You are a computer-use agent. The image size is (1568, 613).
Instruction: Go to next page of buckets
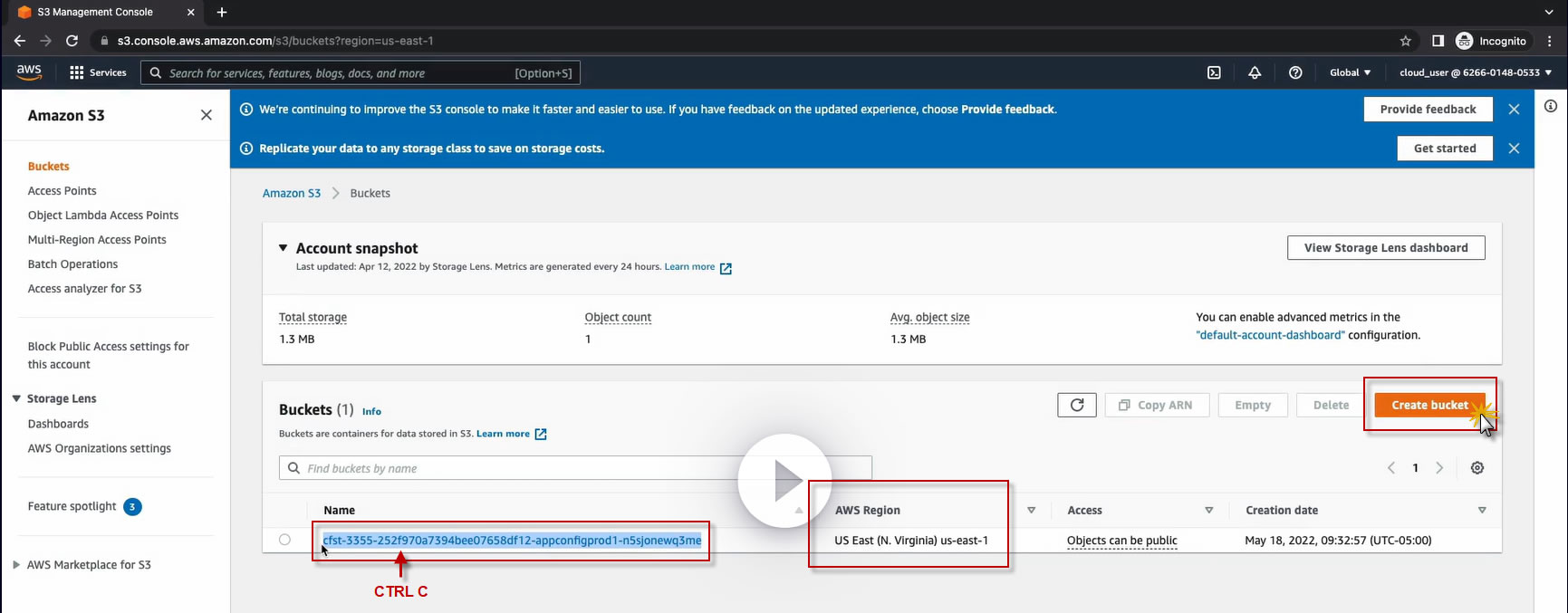1439,468
